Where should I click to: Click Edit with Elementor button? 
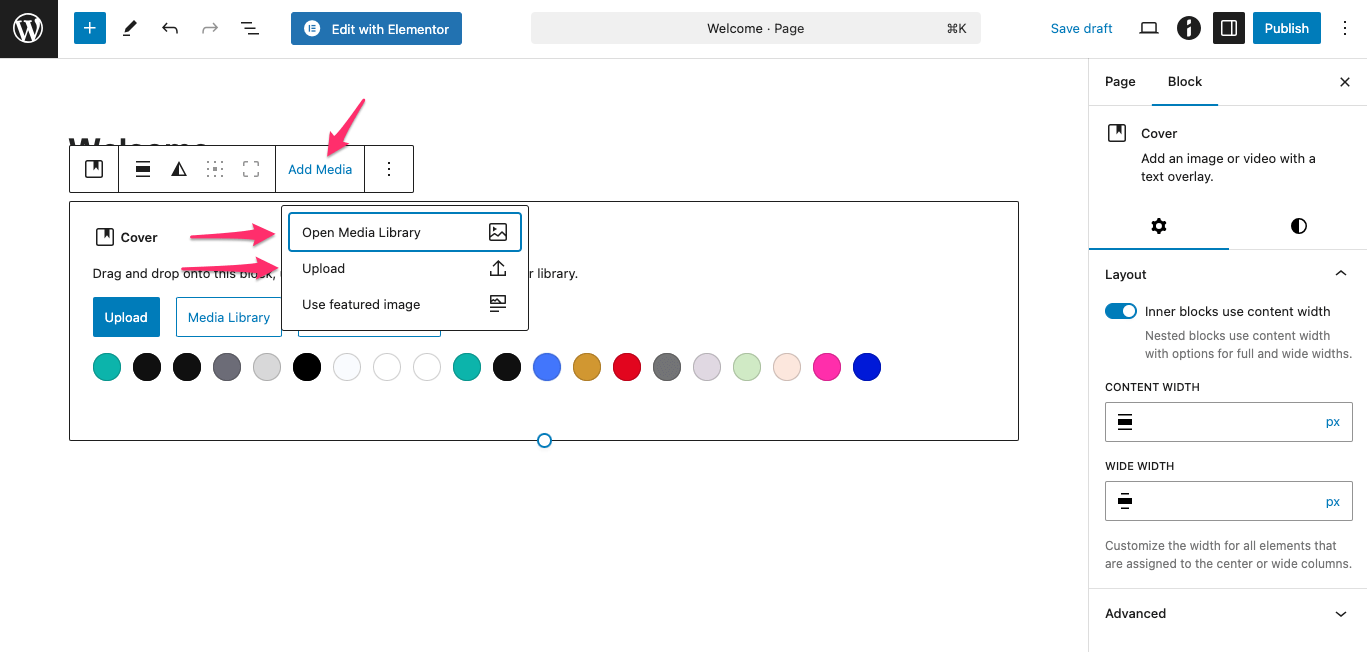tap(376, 29)
